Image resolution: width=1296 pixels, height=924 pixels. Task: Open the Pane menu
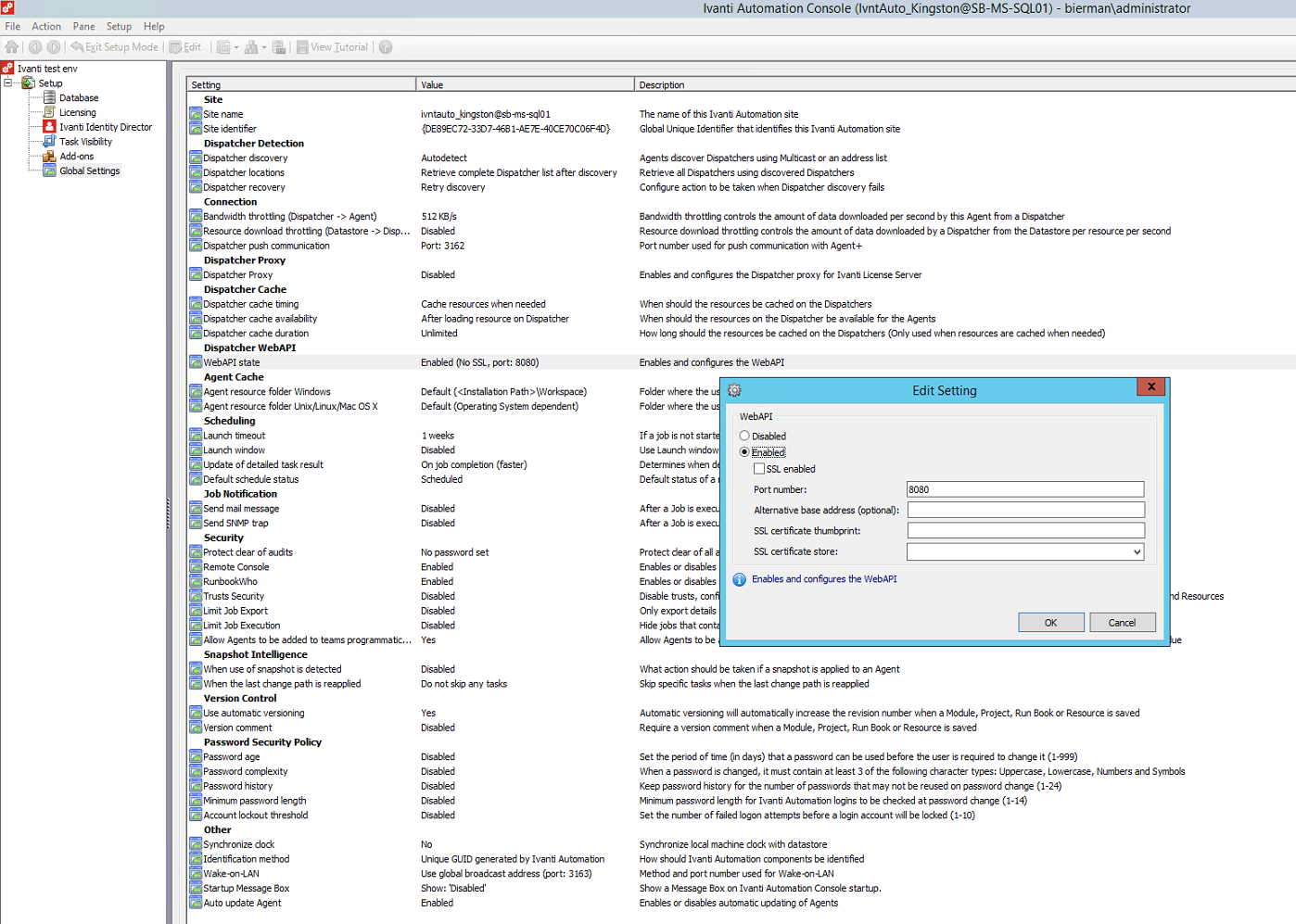[x=83, y=26]
